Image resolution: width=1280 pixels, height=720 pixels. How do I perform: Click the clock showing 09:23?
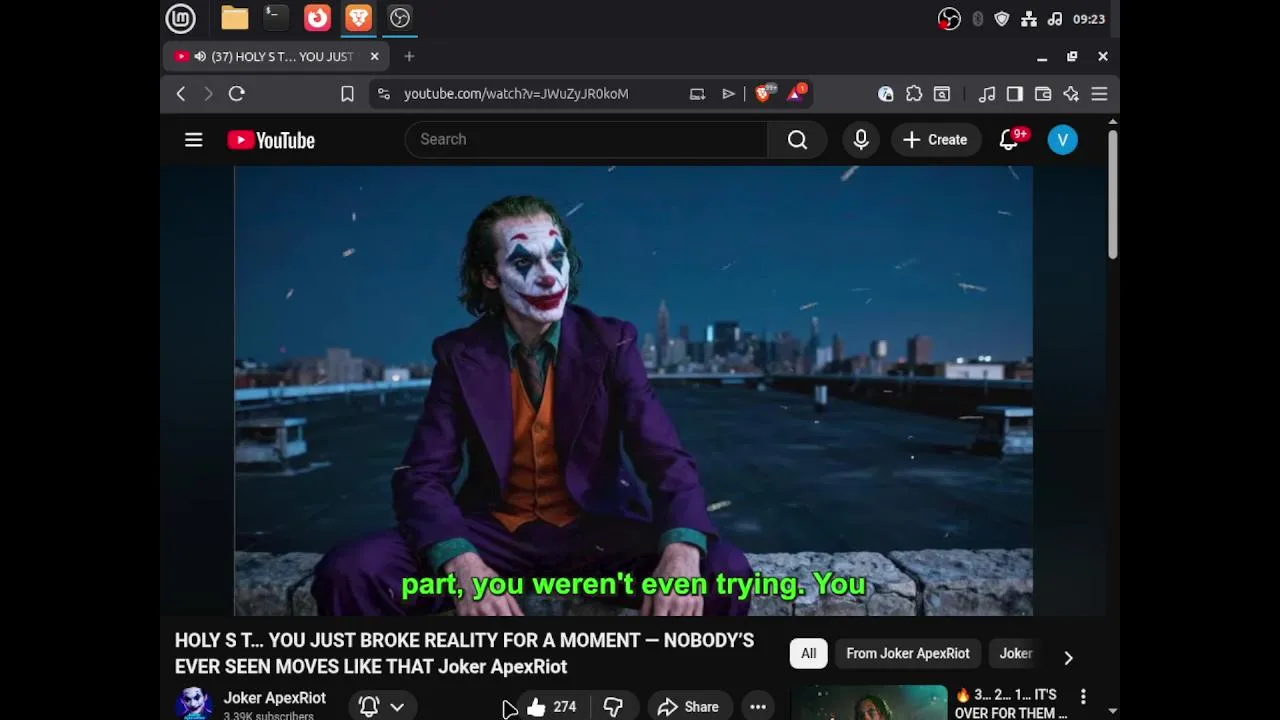[1089, 19]
